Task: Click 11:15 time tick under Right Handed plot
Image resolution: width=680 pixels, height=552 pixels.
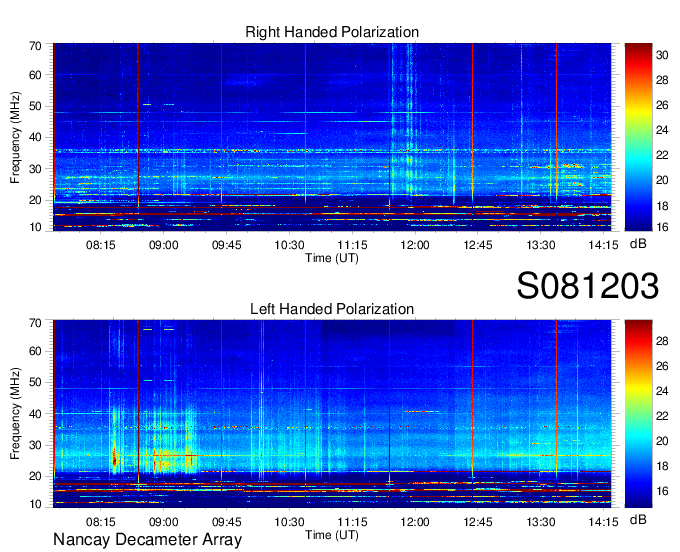Action: 352,245
